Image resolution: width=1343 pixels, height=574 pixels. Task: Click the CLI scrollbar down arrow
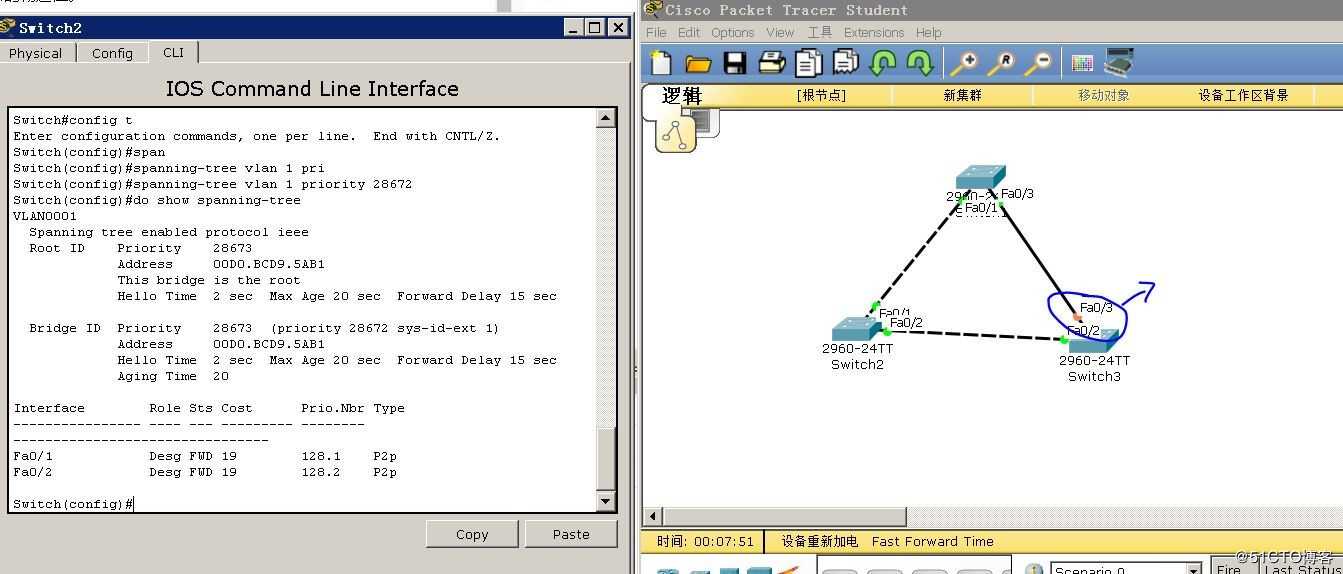pyautogui.click(x=606, y=501)
